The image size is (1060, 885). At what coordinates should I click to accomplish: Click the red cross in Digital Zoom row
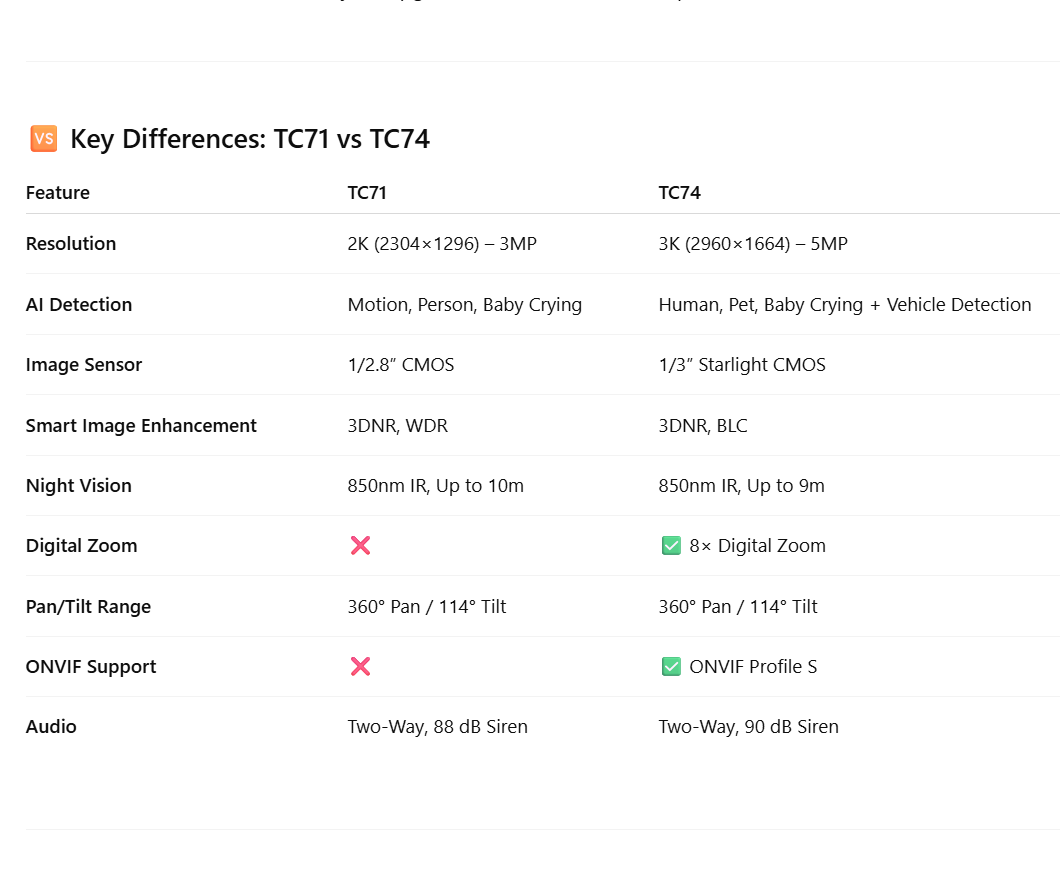[360, 546]
